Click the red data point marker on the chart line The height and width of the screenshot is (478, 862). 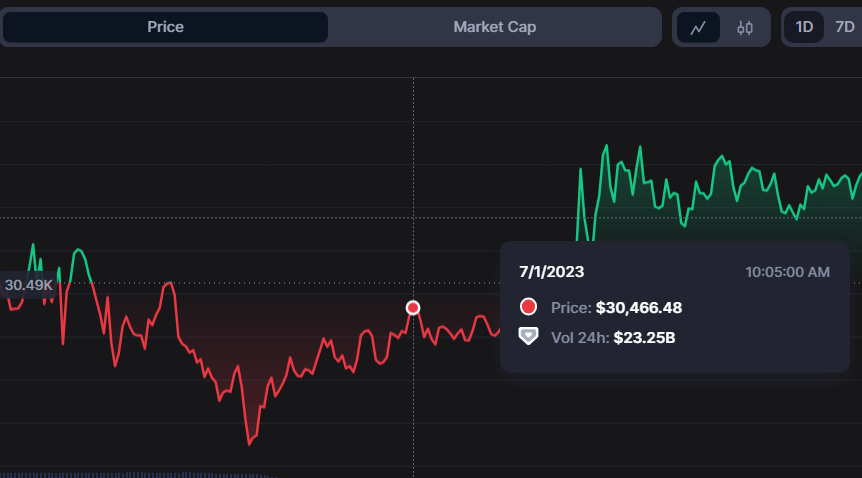point(413,307)
